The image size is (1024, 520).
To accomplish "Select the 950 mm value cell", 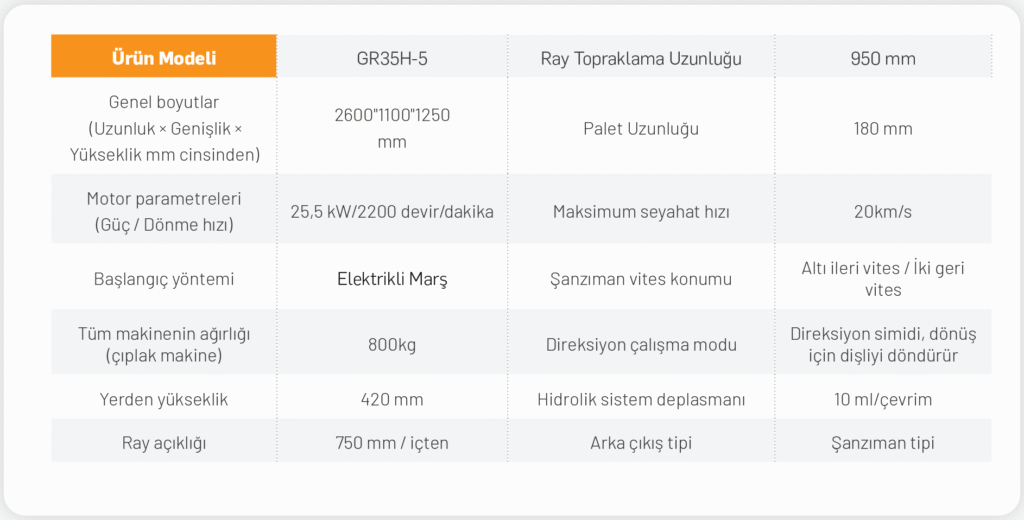I will coord(883,58).
